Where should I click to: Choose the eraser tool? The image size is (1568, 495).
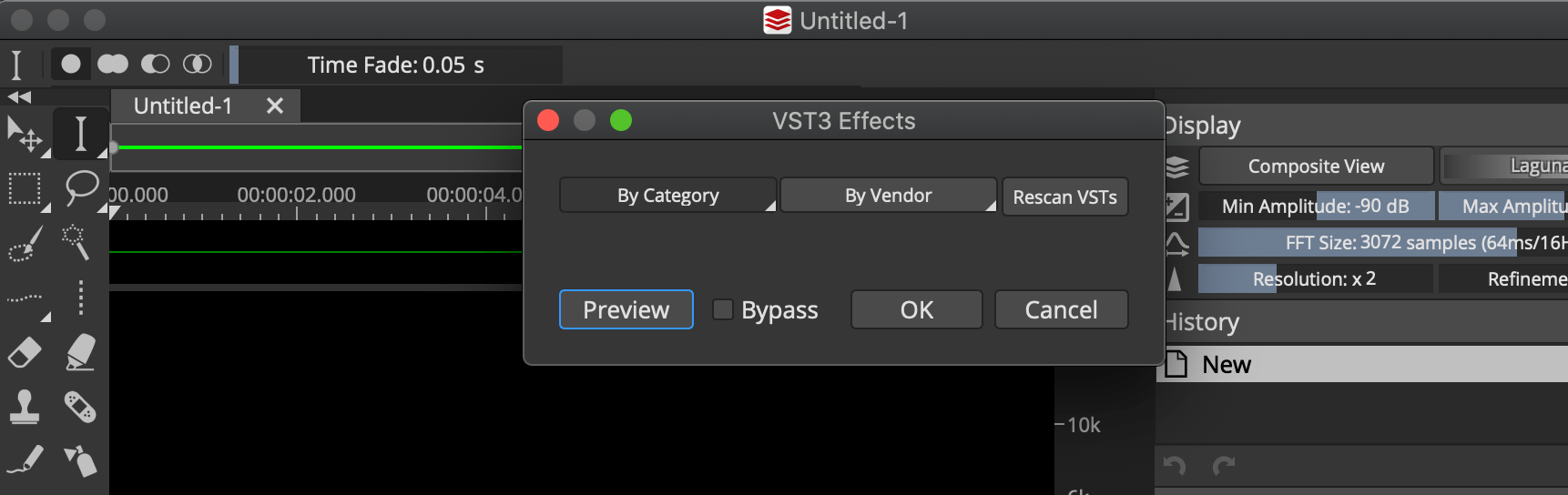pos(25,352)
